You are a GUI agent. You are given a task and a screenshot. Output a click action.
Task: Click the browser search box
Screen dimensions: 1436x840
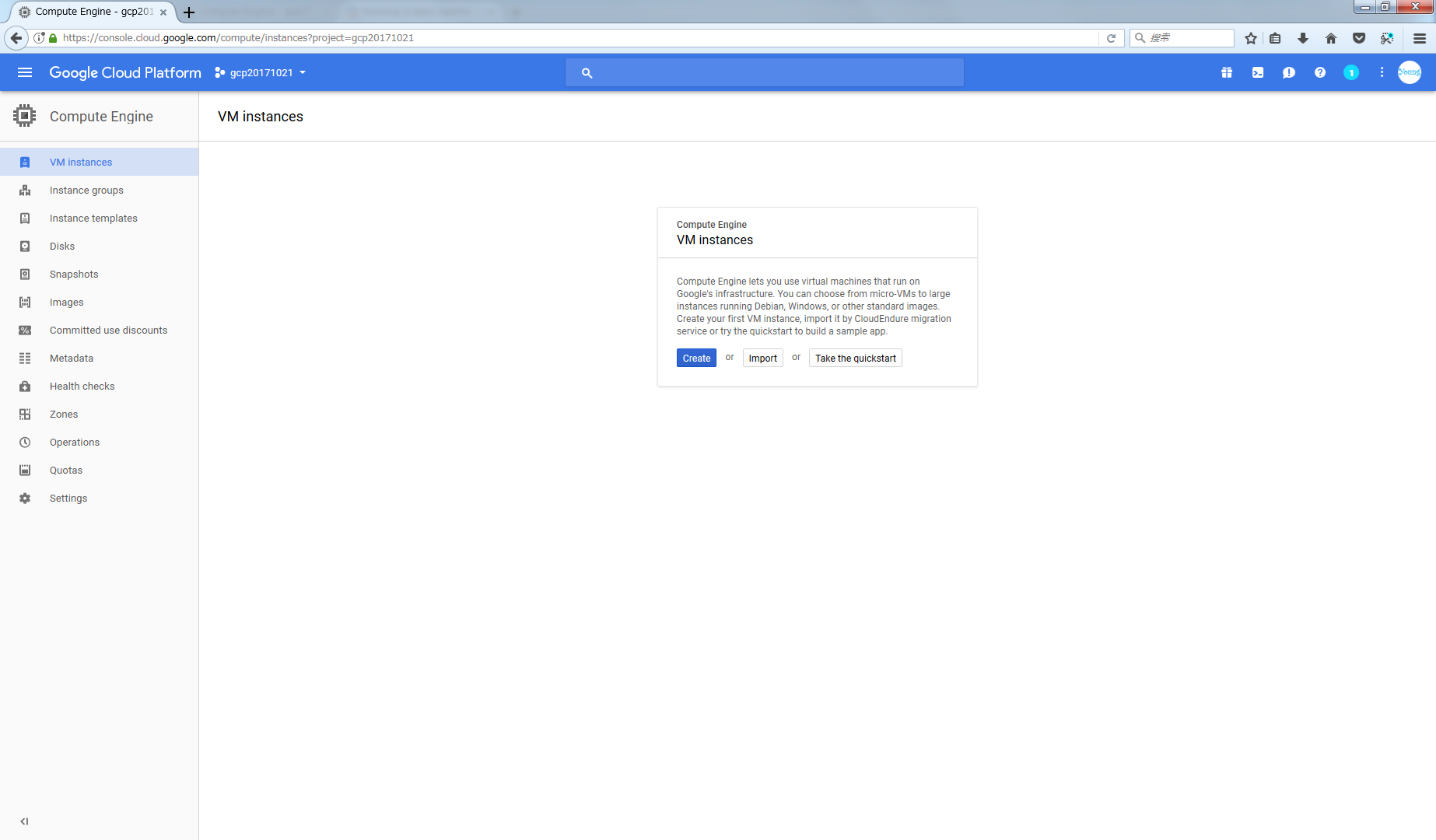pyautogui.click(x=1182, y=37)
